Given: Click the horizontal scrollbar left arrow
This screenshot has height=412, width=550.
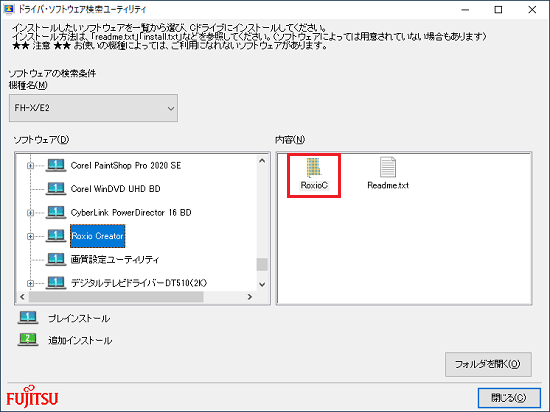Looking at the screenshot, I should pyautogui.click(x=22, y=297).
